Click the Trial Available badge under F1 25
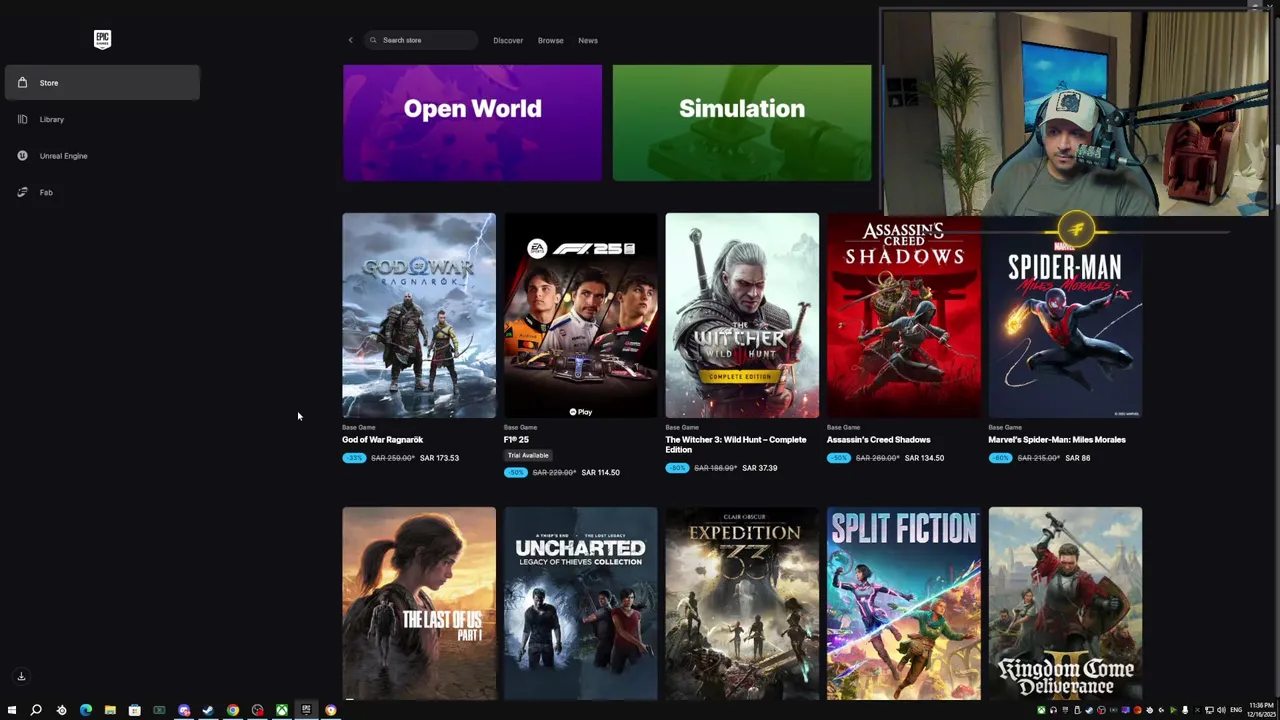This screenshot has height=720, width=1280. [528, 456]
